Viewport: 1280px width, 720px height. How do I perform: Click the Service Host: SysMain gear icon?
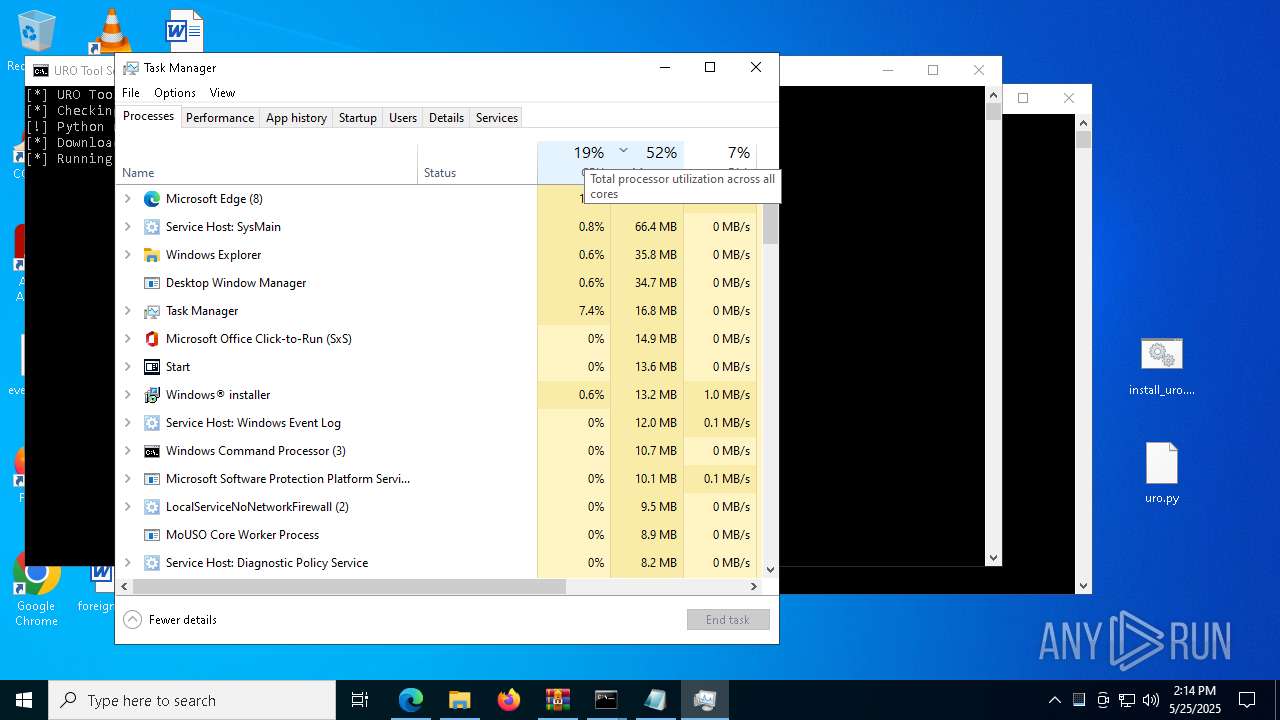152,227
